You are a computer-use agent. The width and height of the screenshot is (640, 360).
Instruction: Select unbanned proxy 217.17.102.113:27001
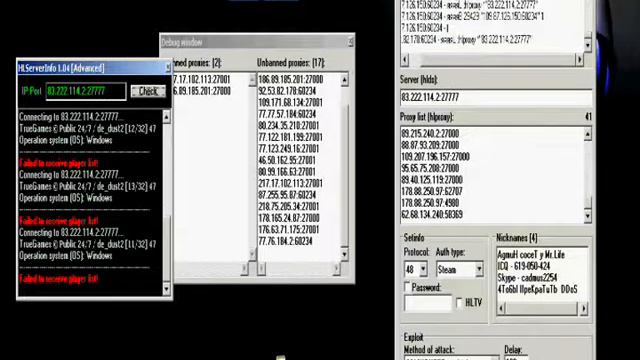click(x=290, y=183)
